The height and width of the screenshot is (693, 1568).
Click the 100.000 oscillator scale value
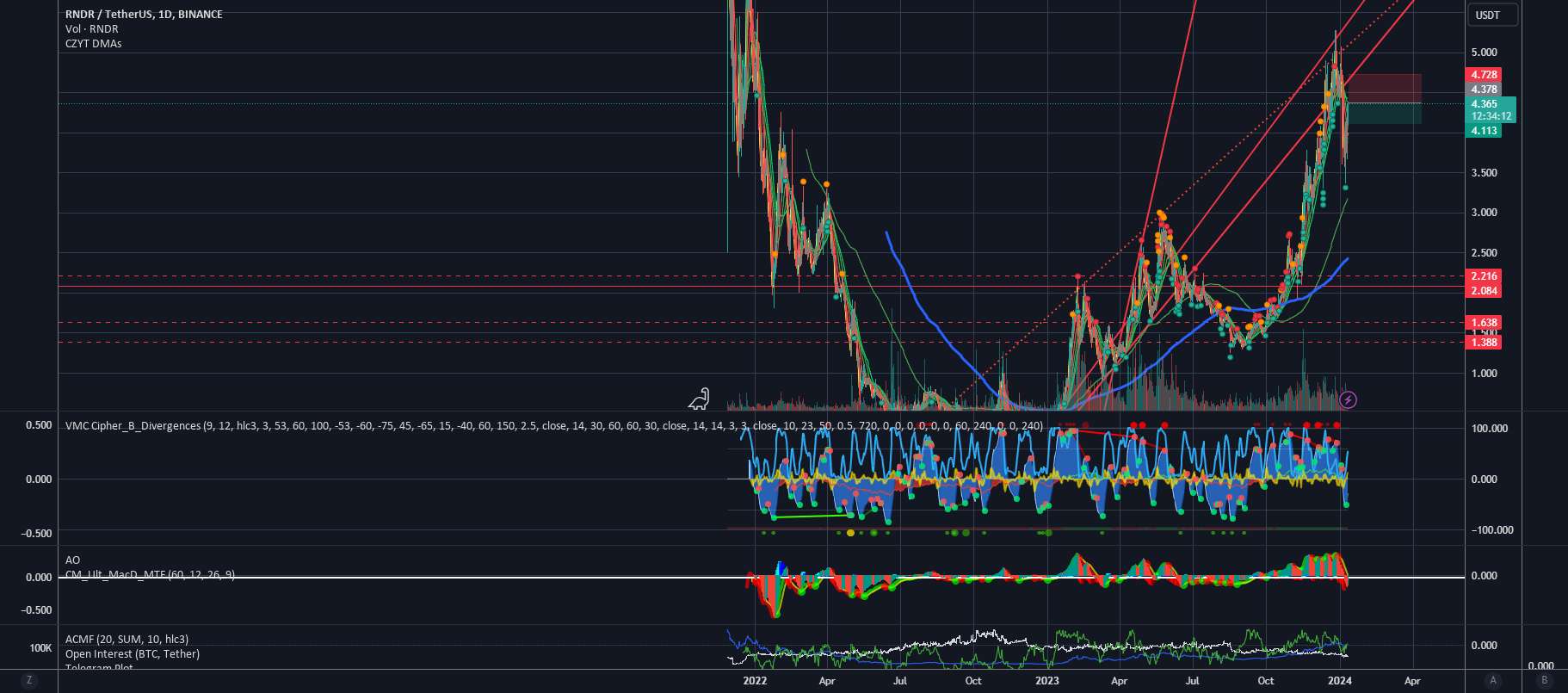(x=1489, y=429)
